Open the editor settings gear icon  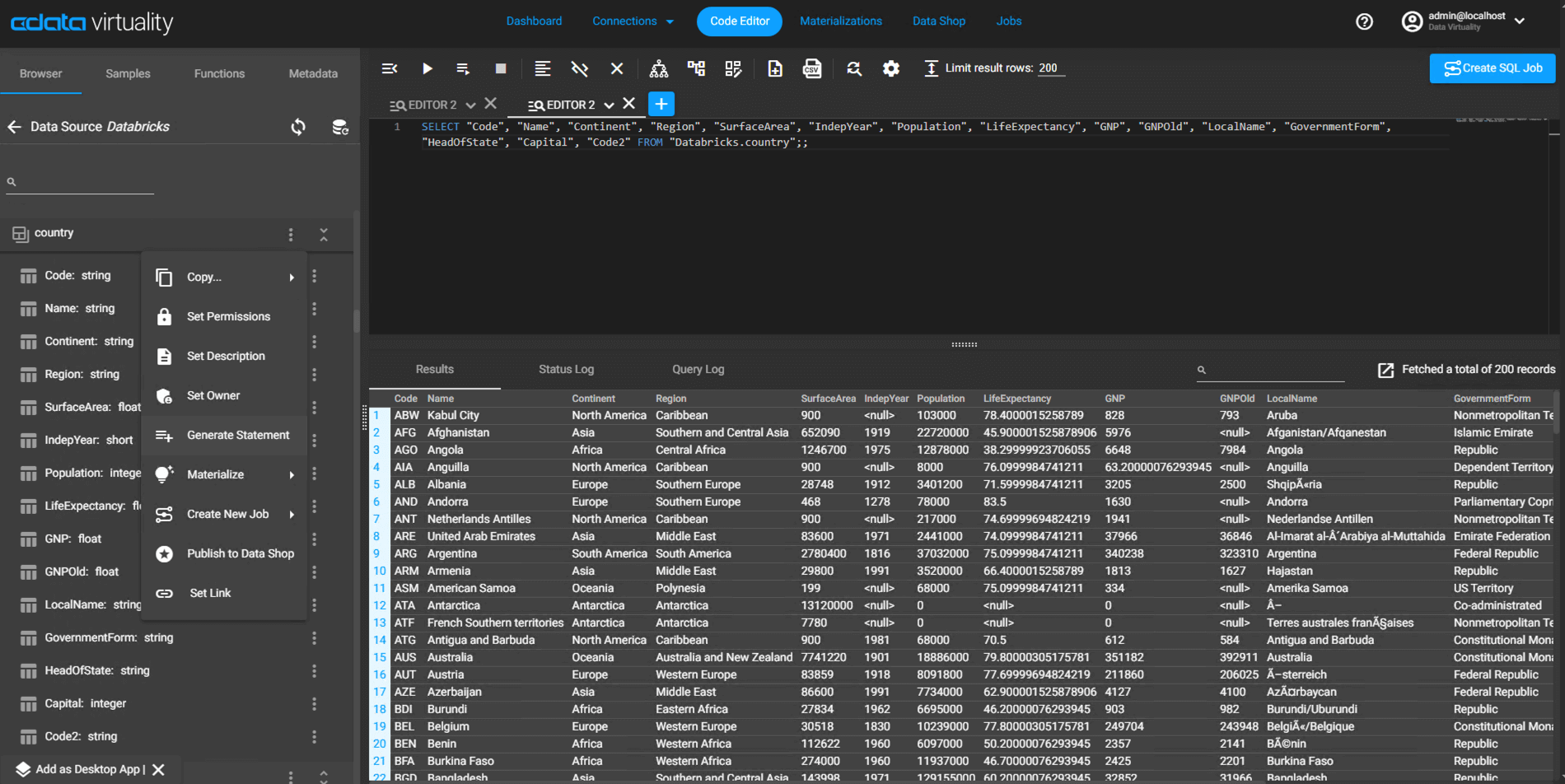pyautogui.click(x=890, y=68)
